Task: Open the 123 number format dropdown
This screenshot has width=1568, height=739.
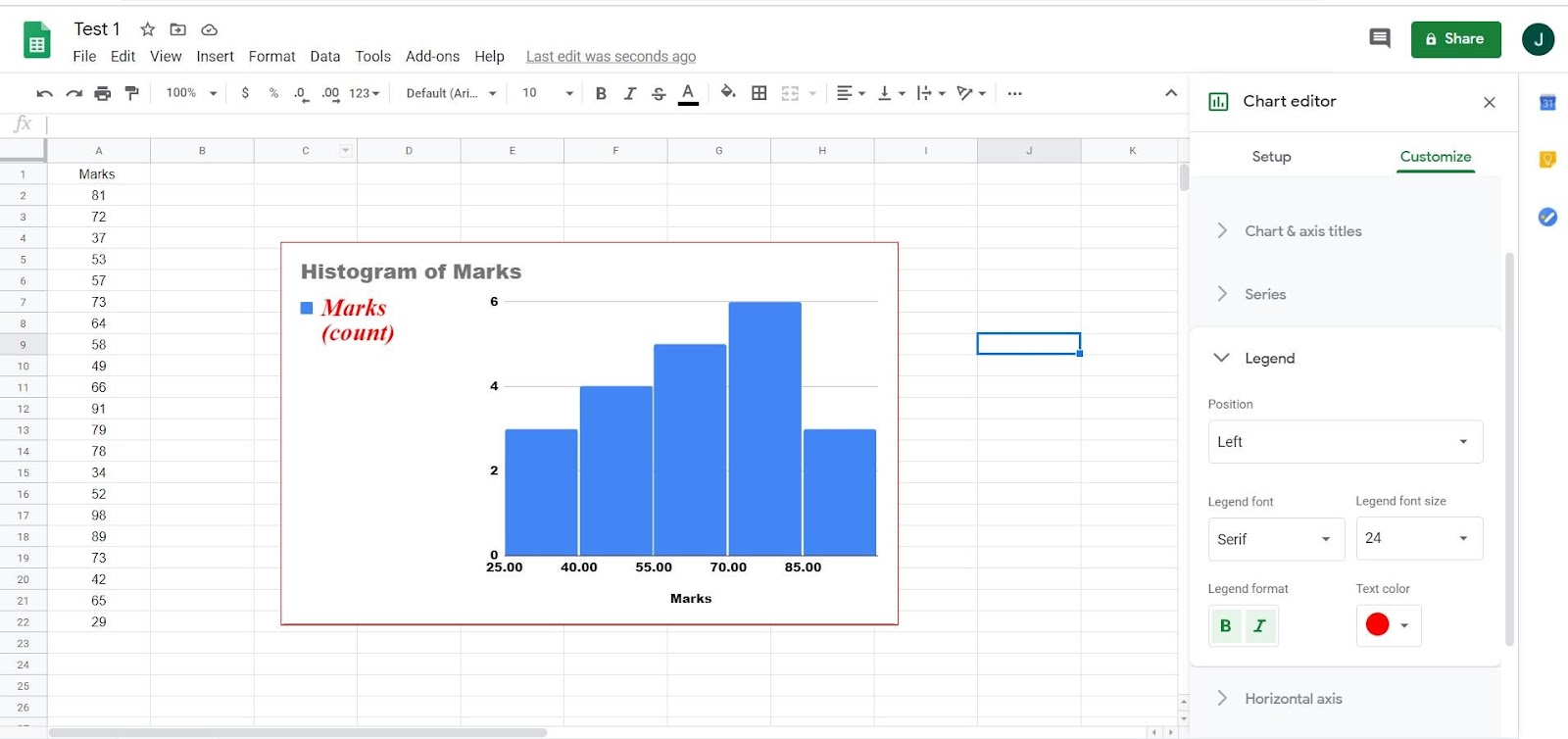Action: [364, 93]
